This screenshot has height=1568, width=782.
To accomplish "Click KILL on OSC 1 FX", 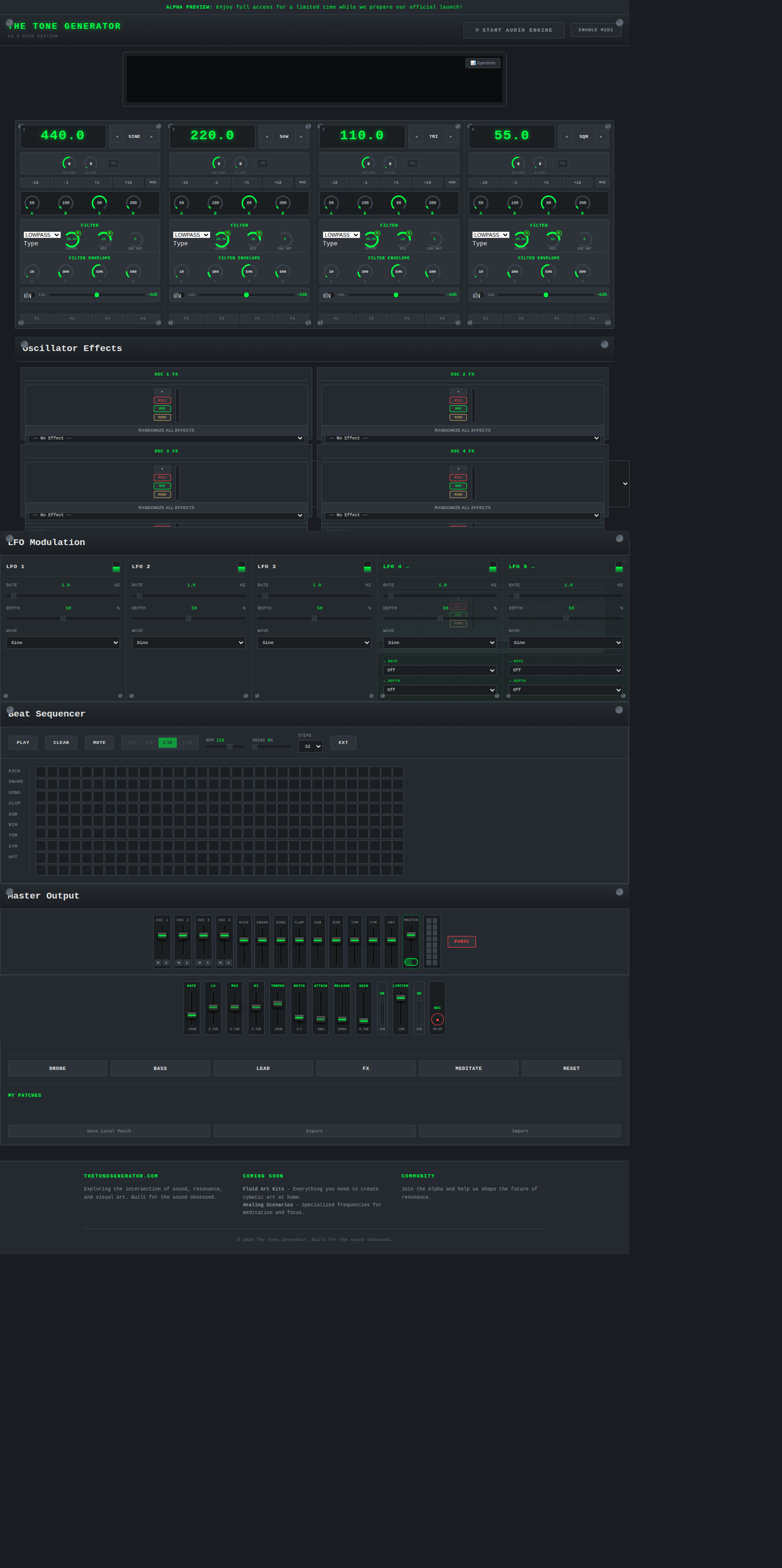I will click(162, 400).
